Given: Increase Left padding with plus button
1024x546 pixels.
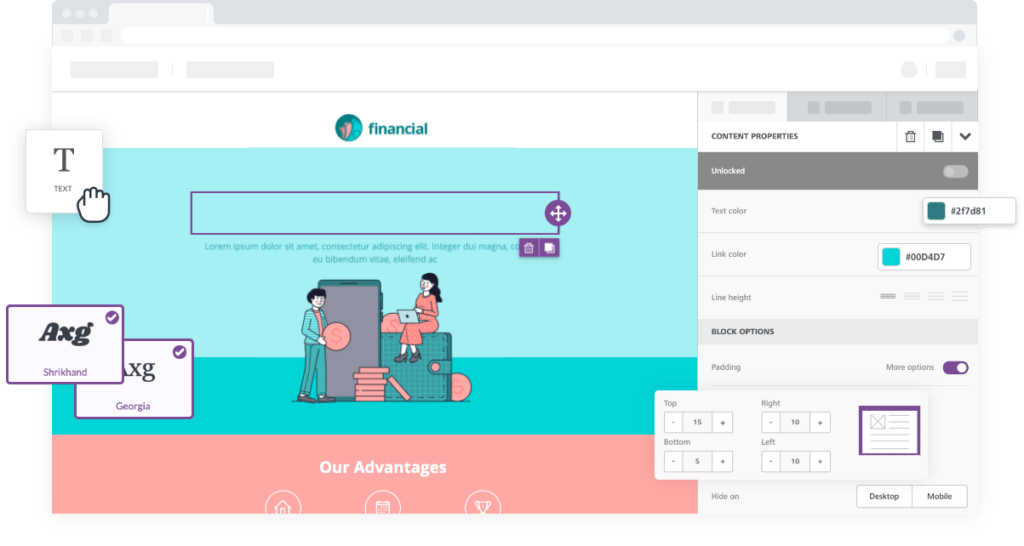Looking at the screenshot, I should point(820,461).
